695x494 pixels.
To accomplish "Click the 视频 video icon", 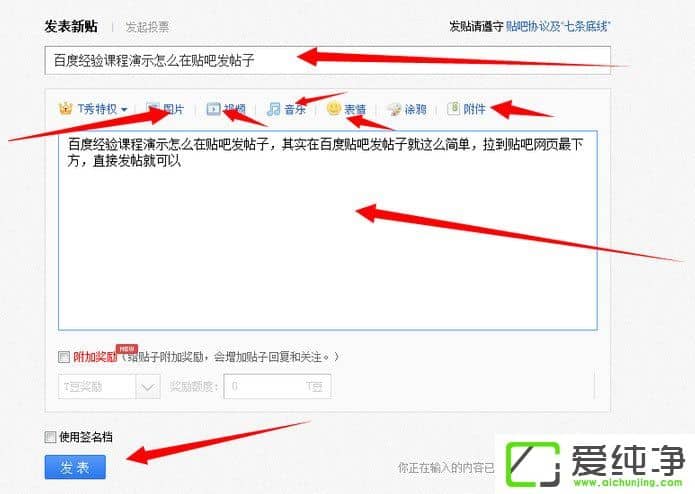I will pos(213,109).
